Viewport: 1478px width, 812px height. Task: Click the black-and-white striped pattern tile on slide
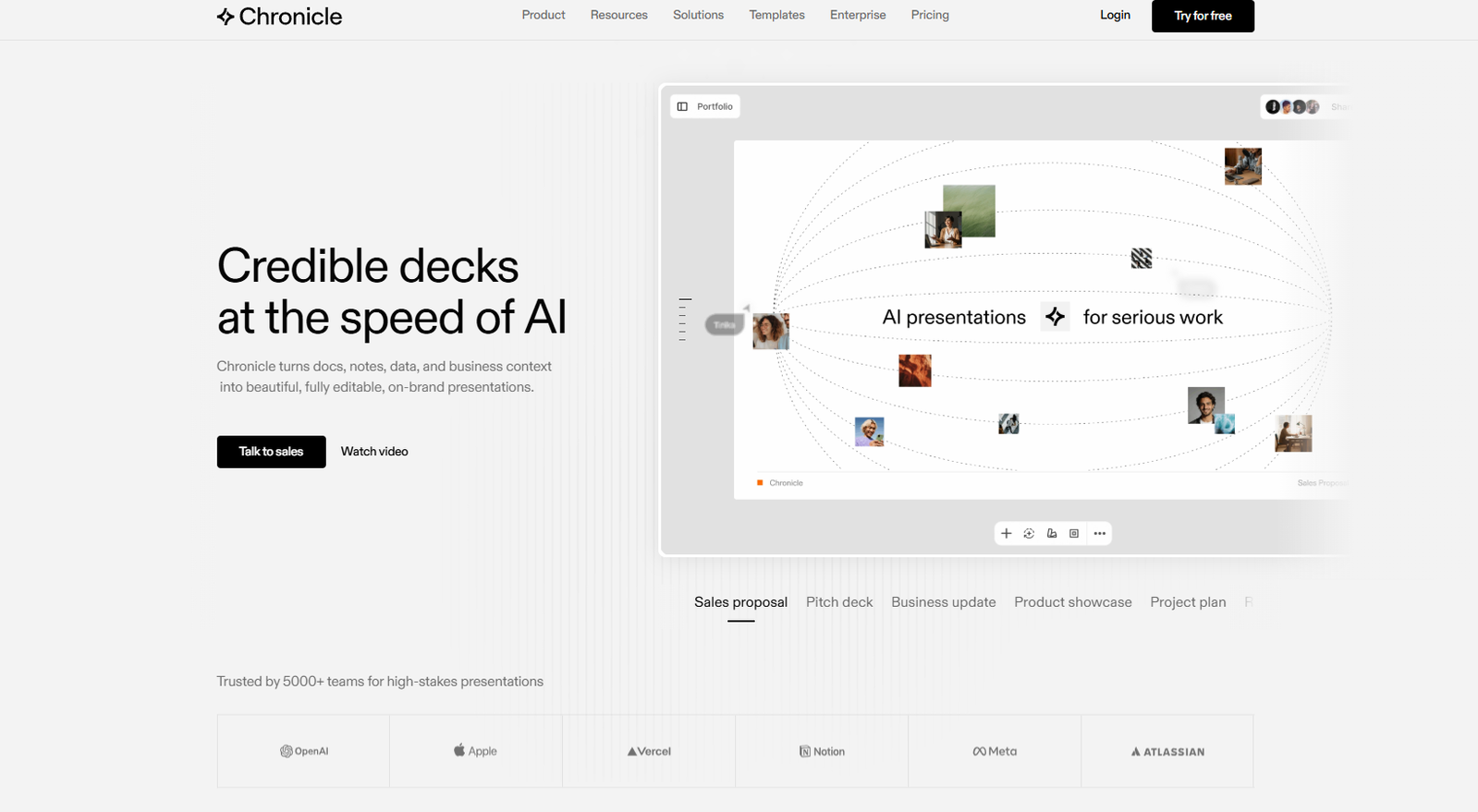(1142, 259)
